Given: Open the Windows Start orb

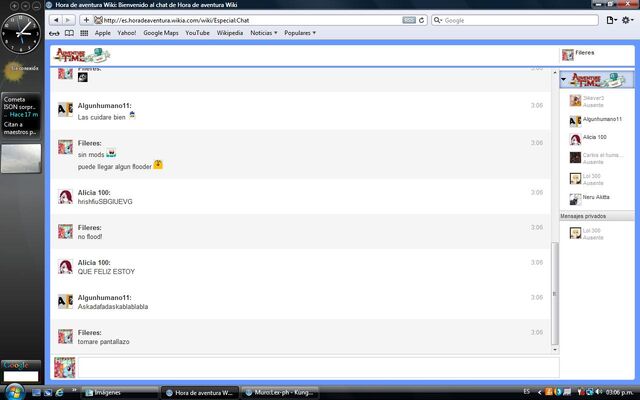Looking at the screenshot, I should 15,392.
